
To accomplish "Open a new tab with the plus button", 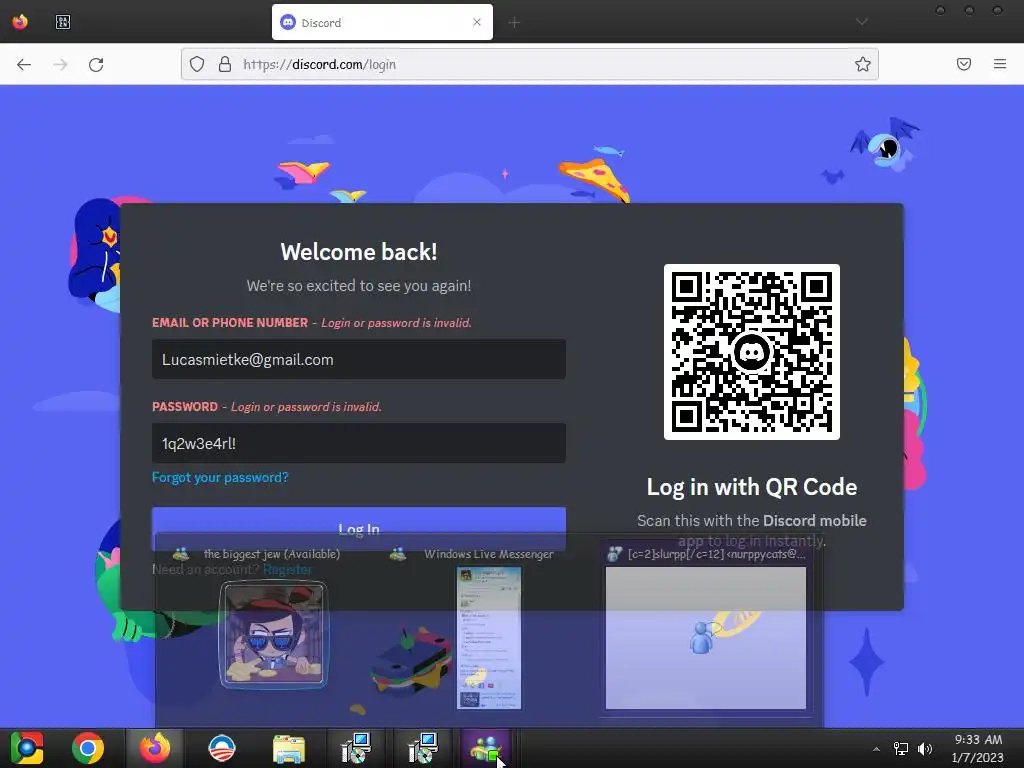I will pyautogui.click(x=514, y=23).
